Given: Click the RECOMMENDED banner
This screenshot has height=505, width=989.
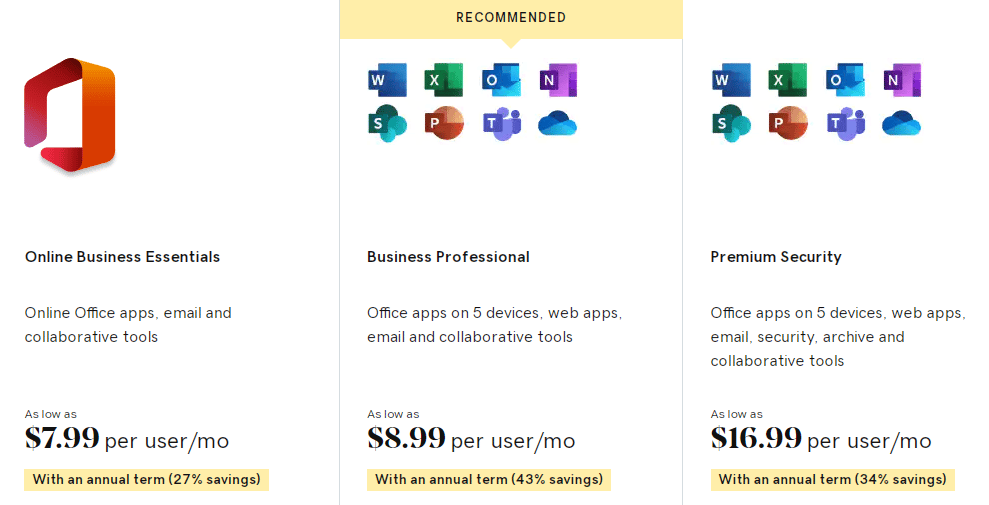Looking at the screenshot, I should (511, 18).
